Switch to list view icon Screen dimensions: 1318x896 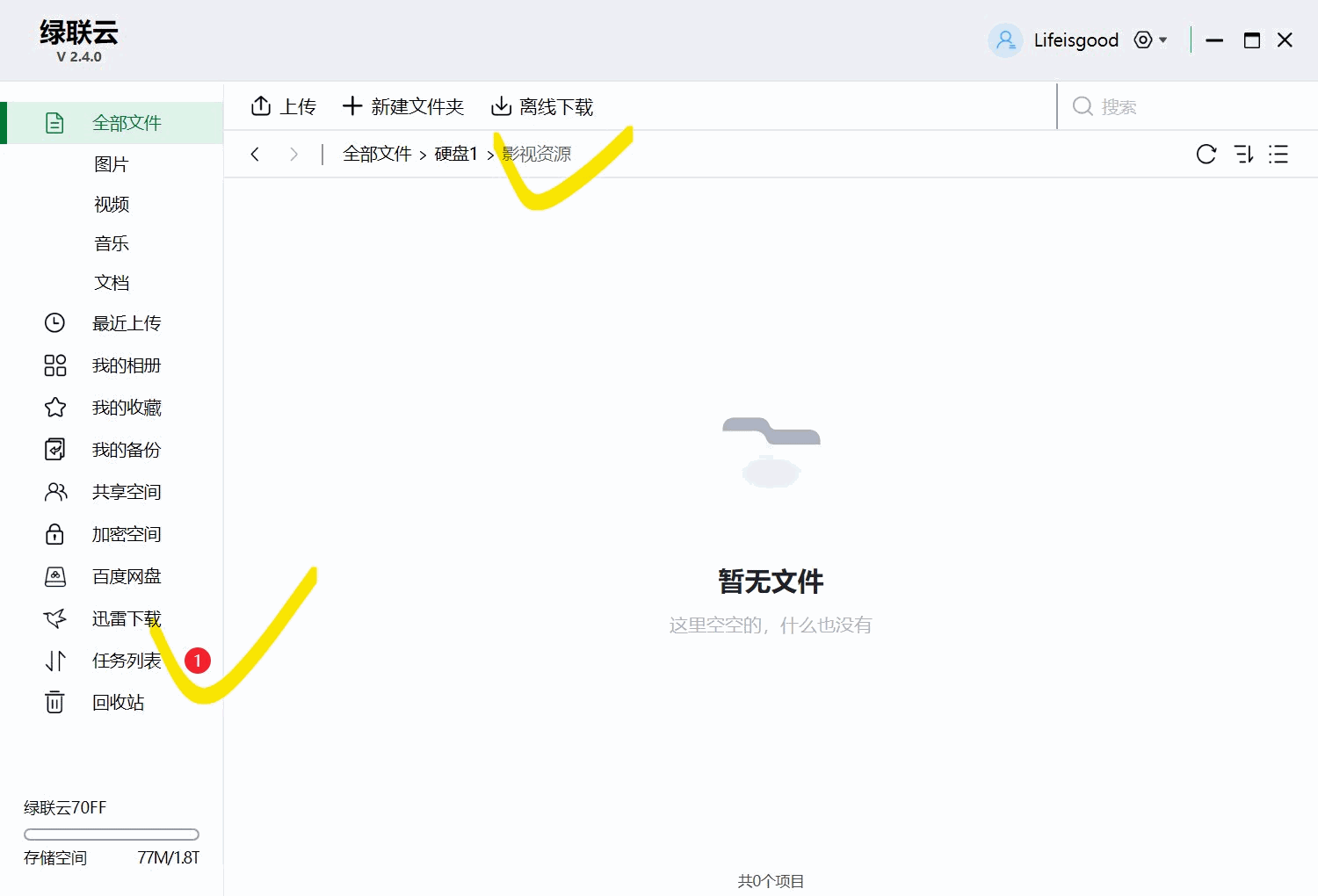(x=1278, y=155)
